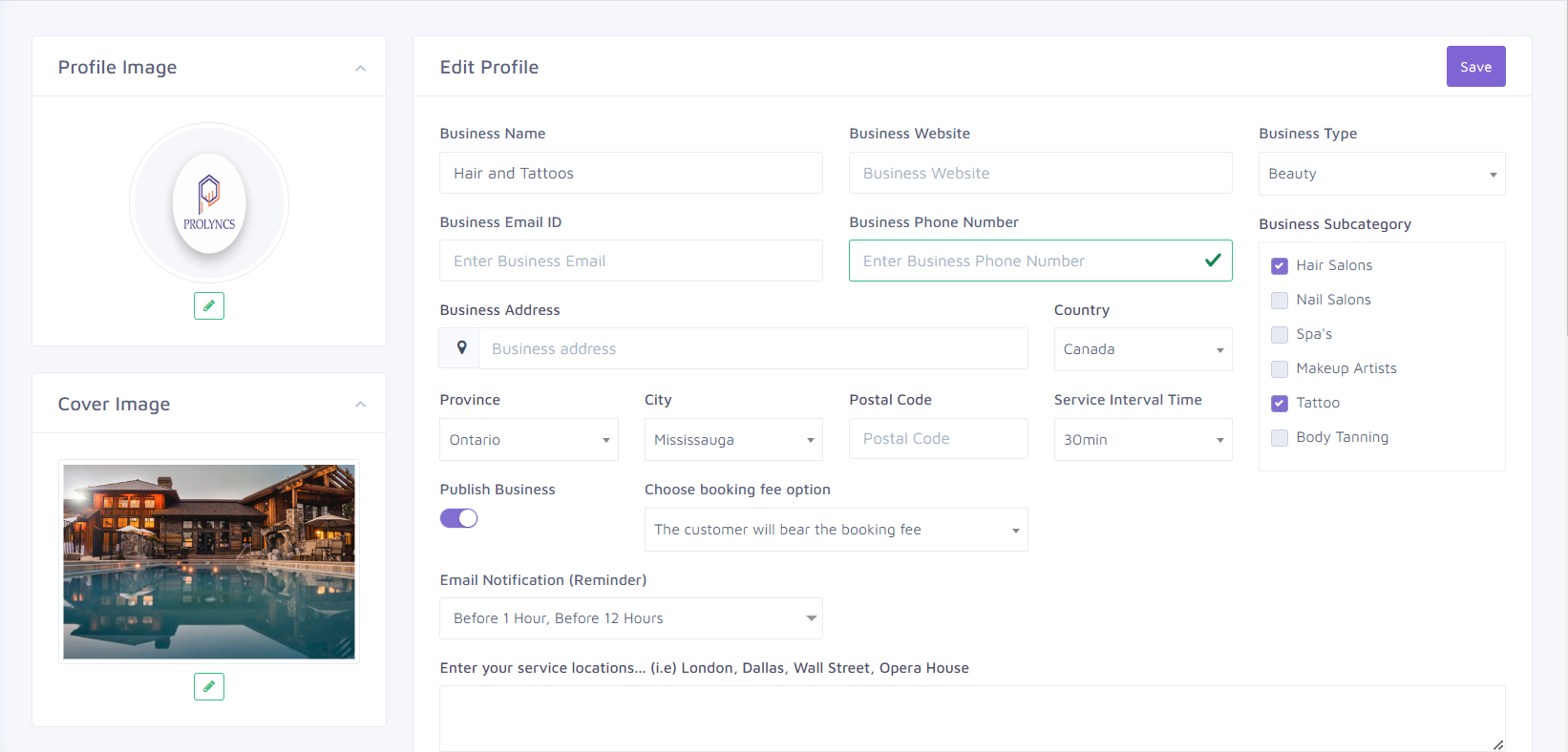The image size is (1568, 752).
Task: Click the Choose booking fee option label
Action: 737,490
